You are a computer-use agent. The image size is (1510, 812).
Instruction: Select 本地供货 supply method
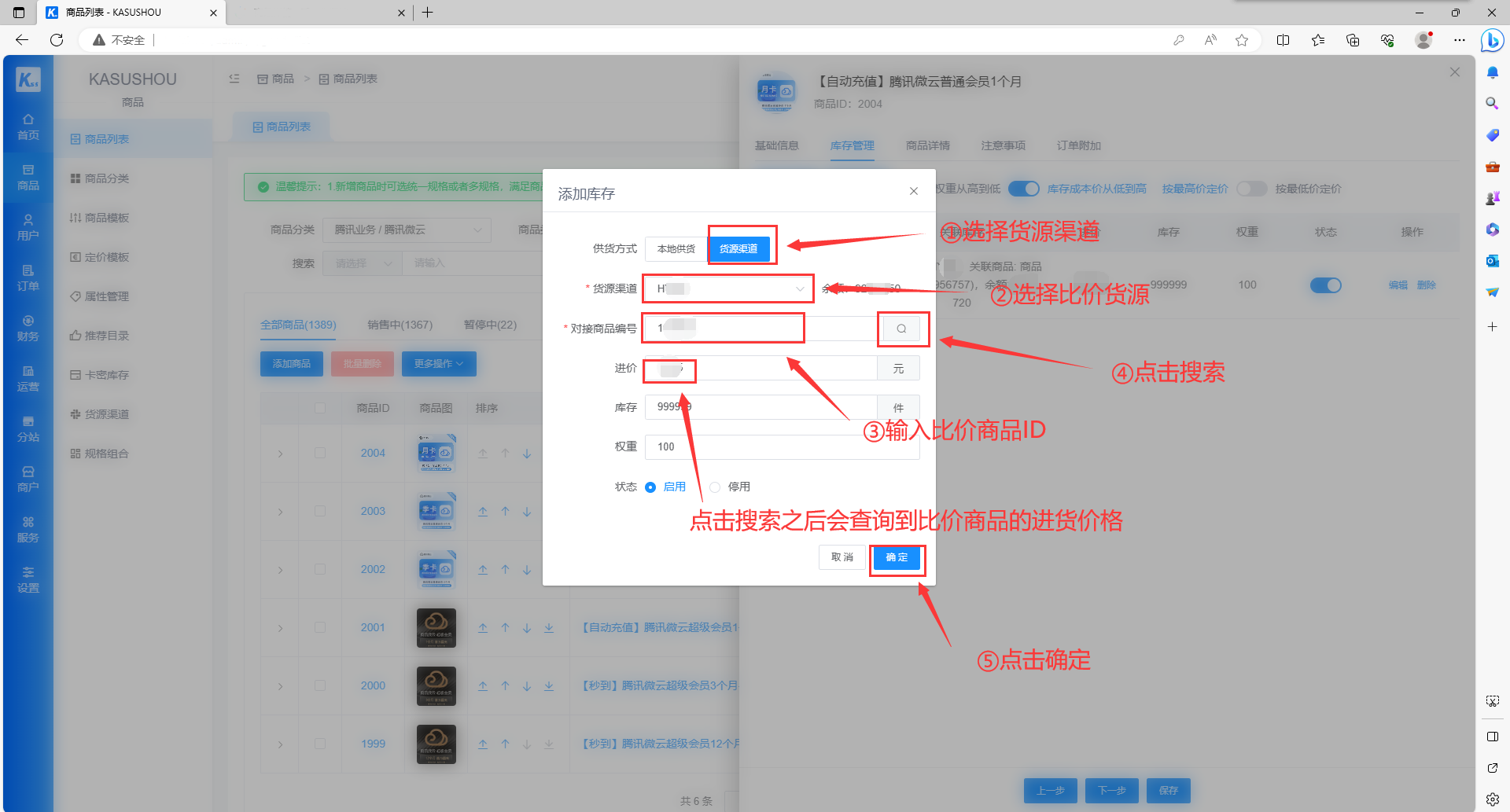coord(676,248)
